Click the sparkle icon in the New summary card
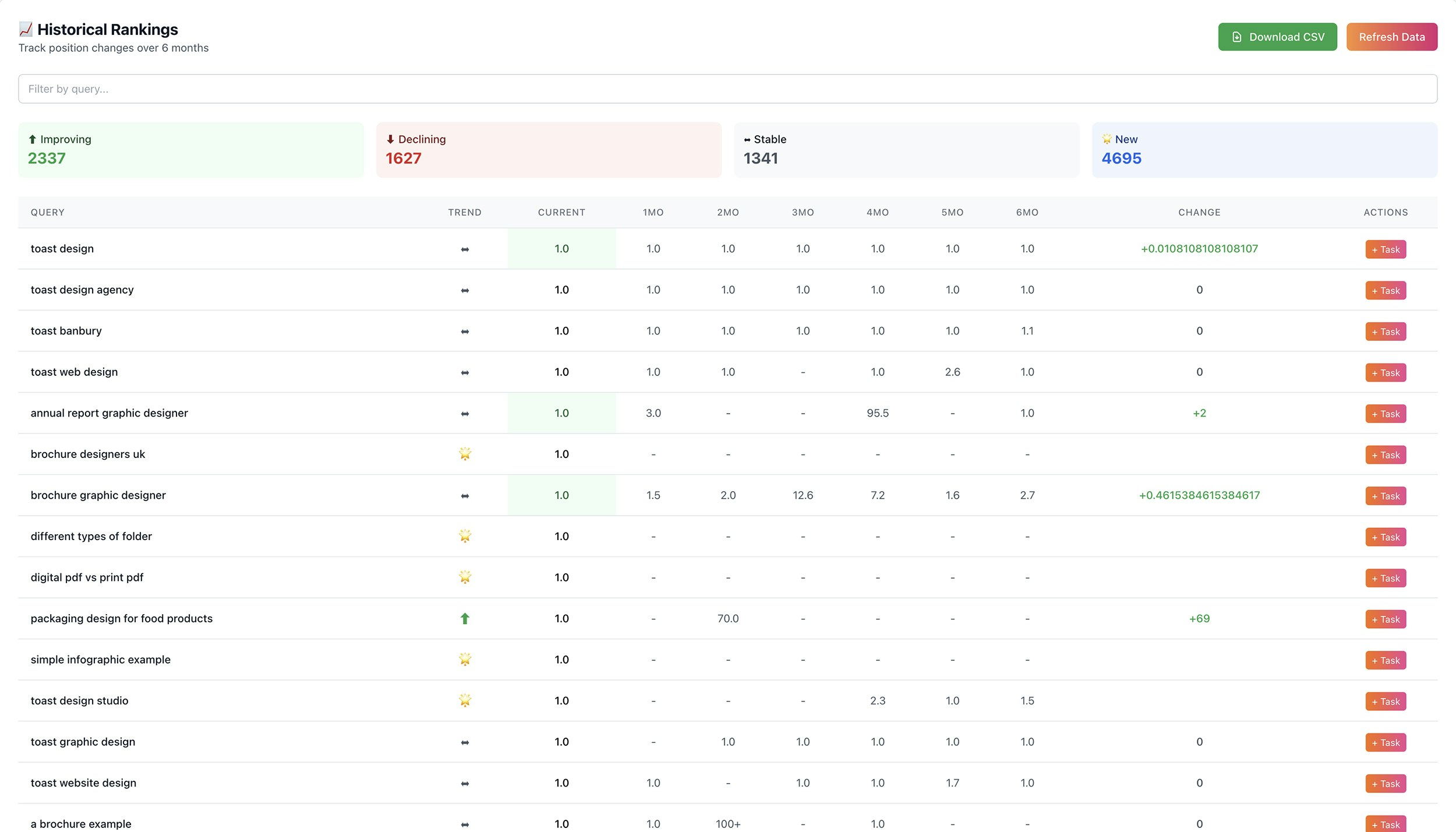The image size is (1456, 832). [x=1105, y=139]
